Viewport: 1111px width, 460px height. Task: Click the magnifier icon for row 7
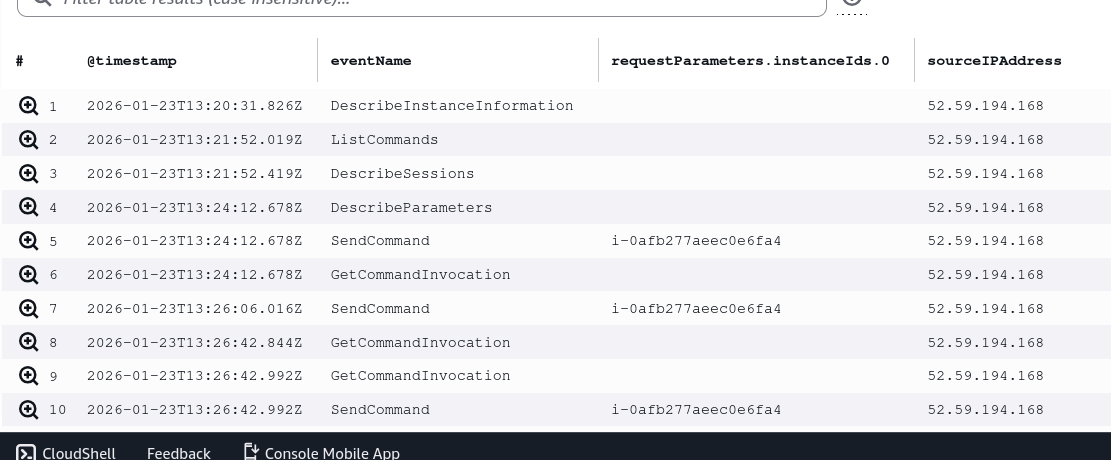pyautogui.click(x=28, y=309)
